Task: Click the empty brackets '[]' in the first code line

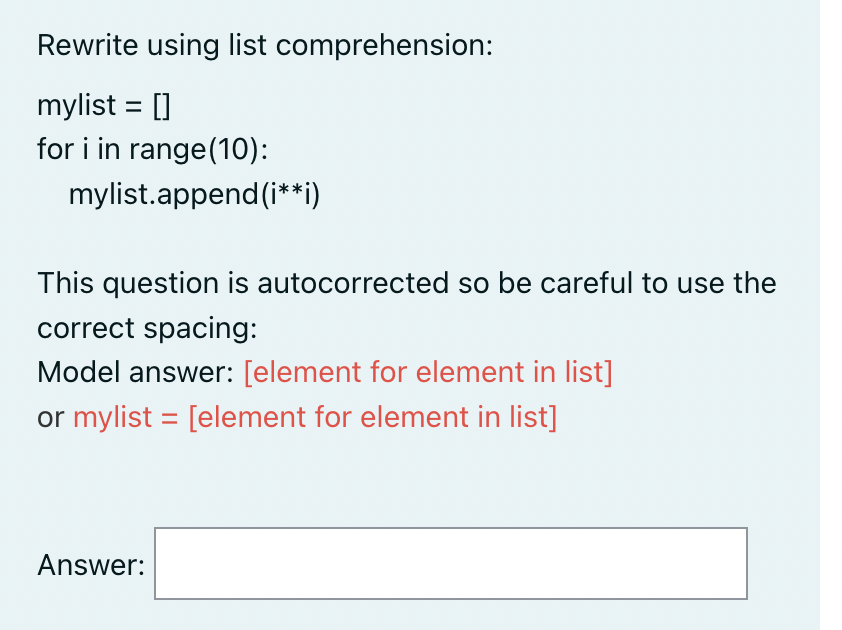Action: pos(162,105)
